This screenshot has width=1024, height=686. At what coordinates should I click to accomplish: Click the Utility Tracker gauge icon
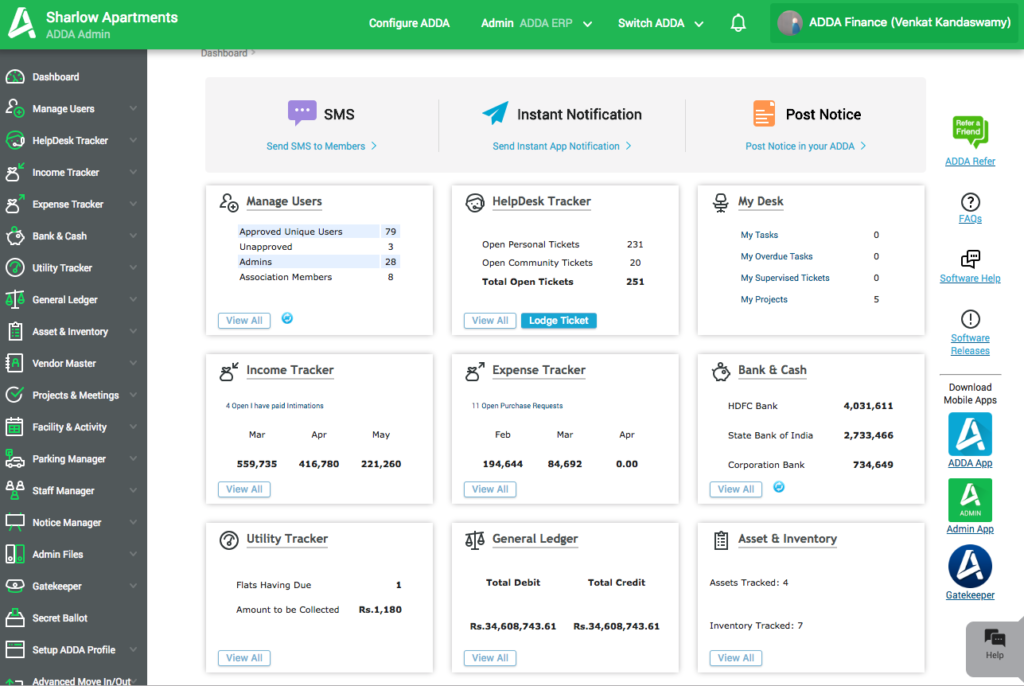[229, 540]
